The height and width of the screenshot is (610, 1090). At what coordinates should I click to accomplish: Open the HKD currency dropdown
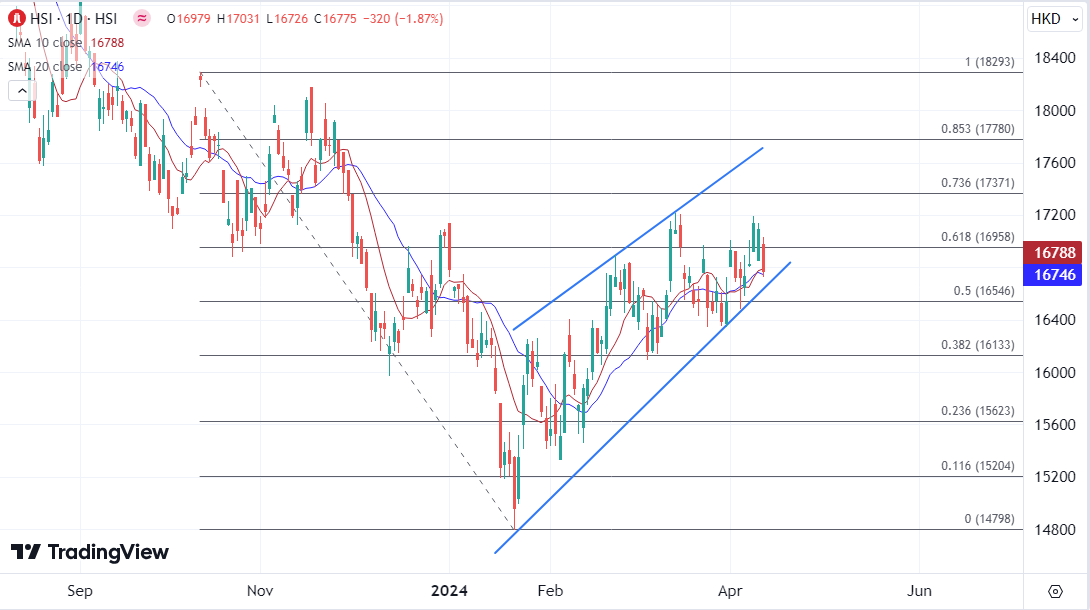pyautogui.click(x=1055, y=19)
